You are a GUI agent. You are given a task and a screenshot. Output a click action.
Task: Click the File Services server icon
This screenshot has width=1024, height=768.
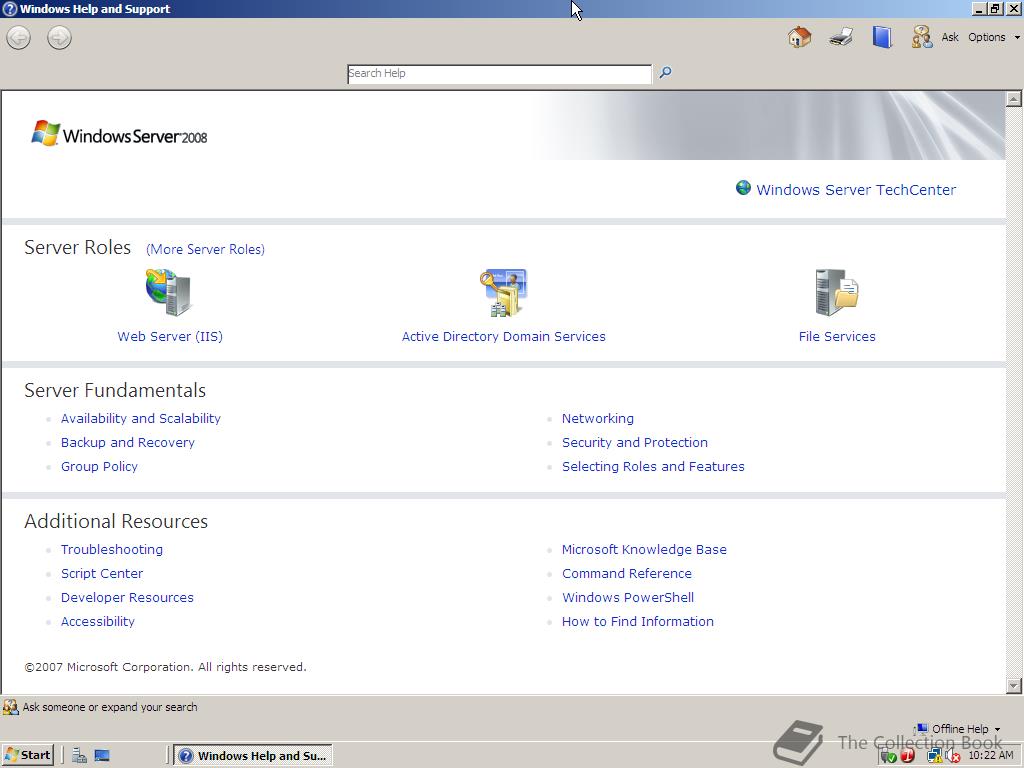pos(837,292)
